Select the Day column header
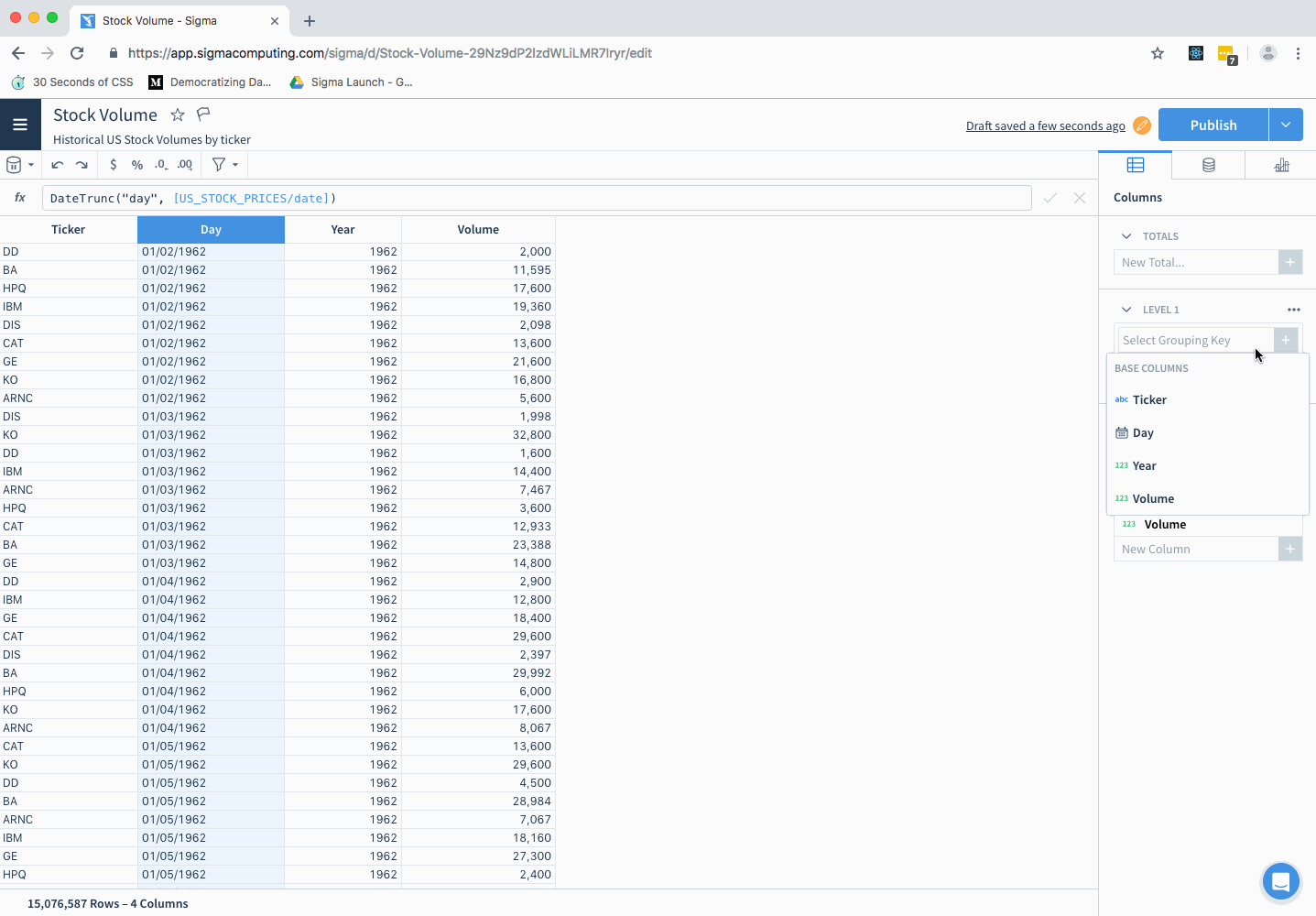Image resolution: width=1316 pixels, height=916 pixels. point(211,230)
